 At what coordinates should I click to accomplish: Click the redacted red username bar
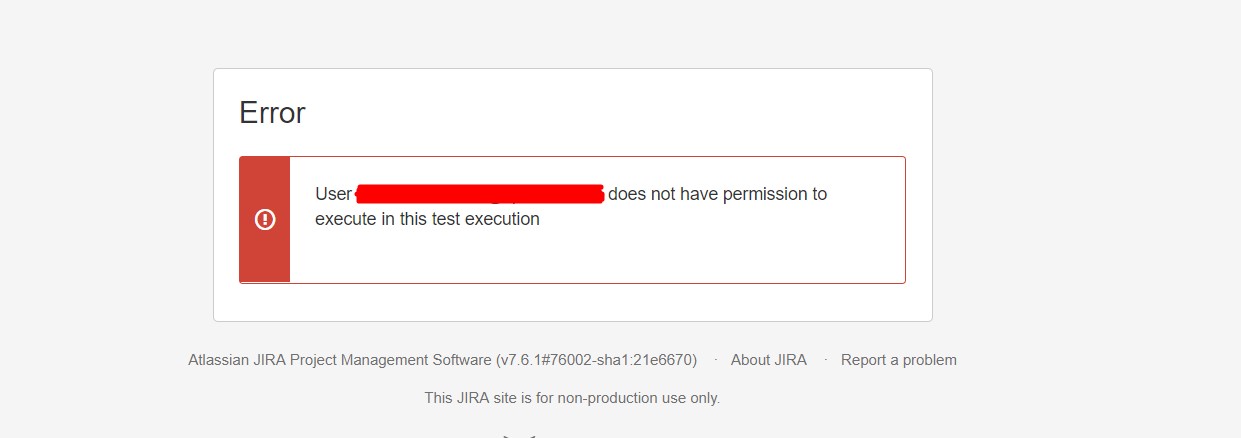tap(480, 193)
